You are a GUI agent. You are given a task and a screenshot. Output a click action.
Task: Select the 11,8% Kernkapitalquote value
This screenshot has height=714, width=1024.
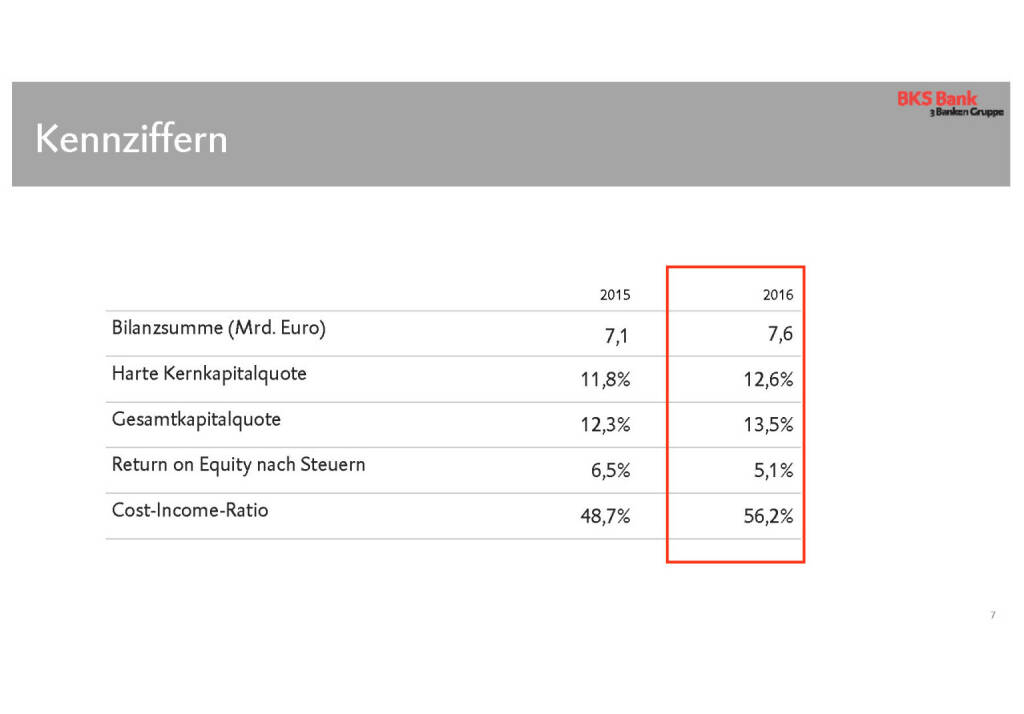606,380
